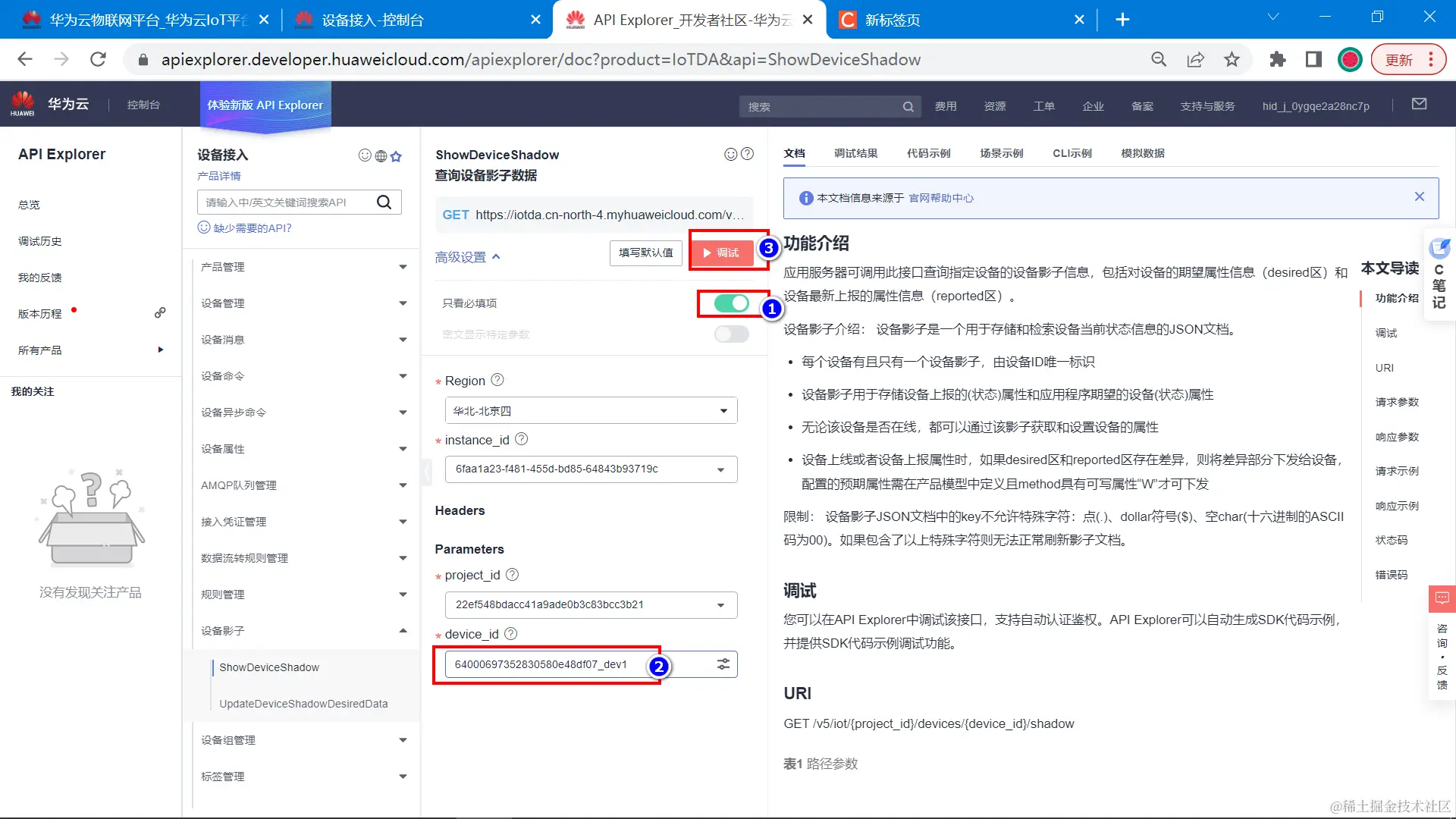Collapse 高级设置 advanced settings
The width and height of the screenshot is (1456, 819).
tap(468, 257)
